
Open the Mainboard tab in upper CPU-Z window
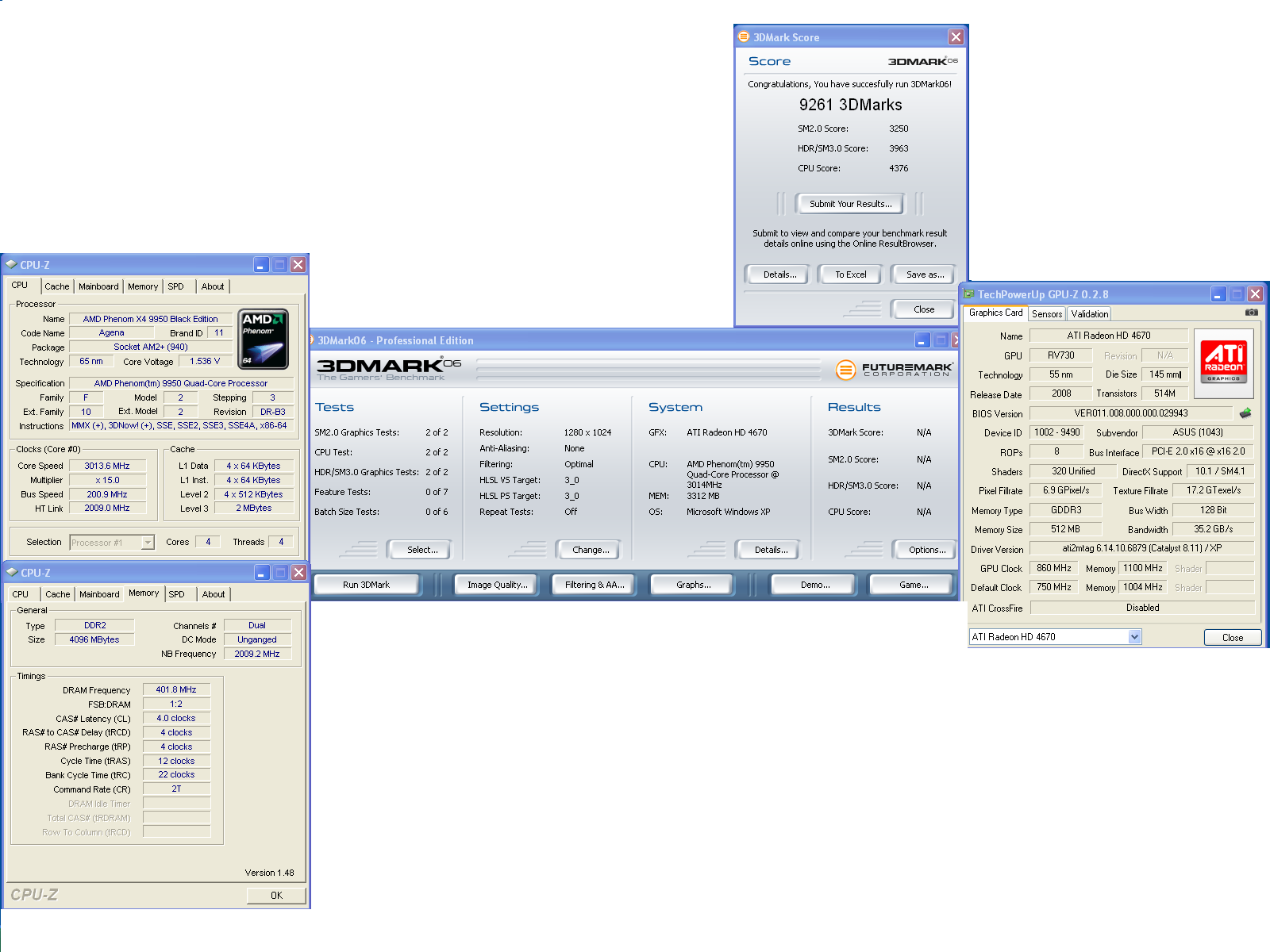pyautogui.click(x=98, y=286)
